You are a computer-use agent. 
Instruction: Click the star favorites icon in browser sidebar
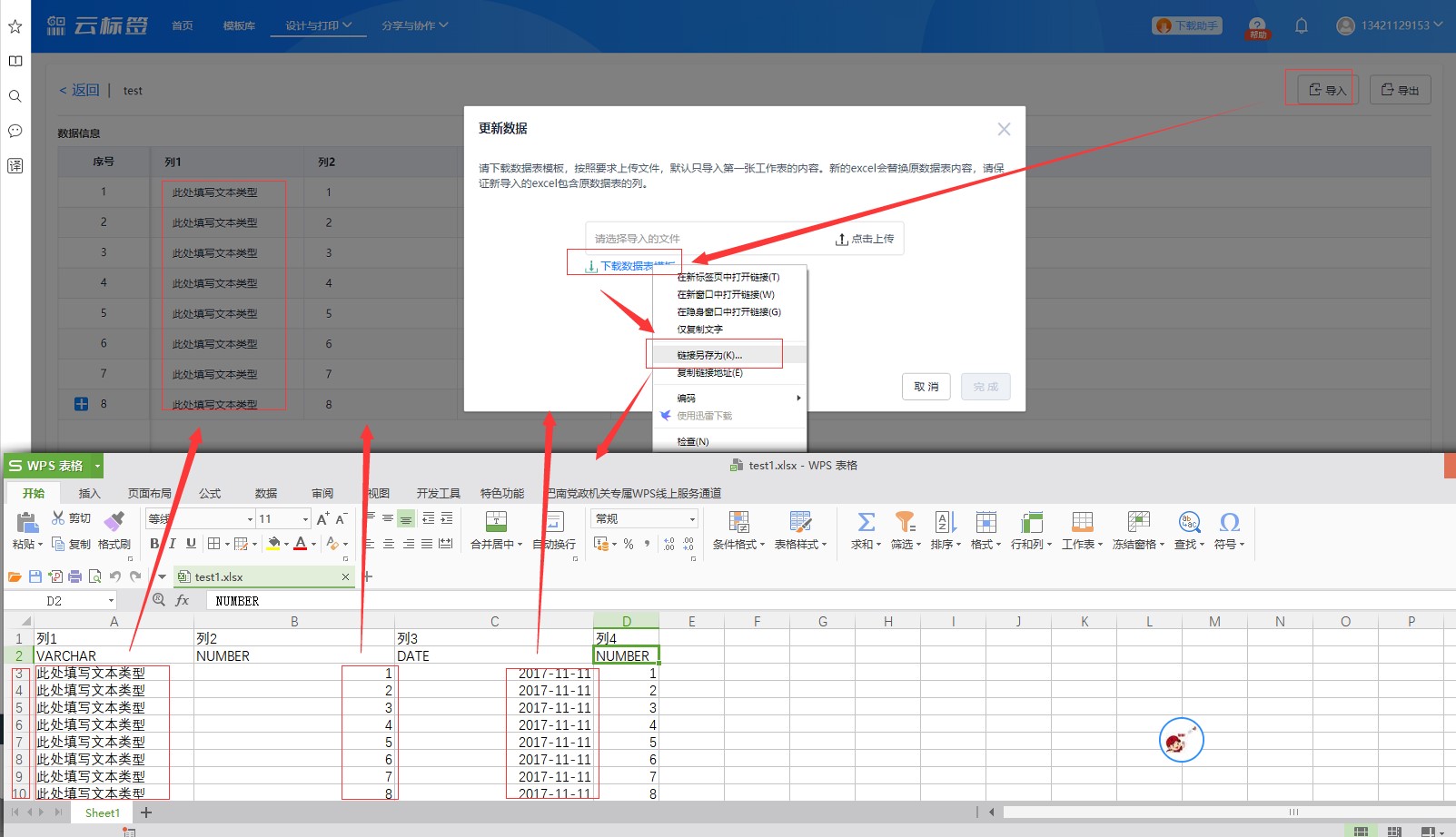[x=15, y=26]
